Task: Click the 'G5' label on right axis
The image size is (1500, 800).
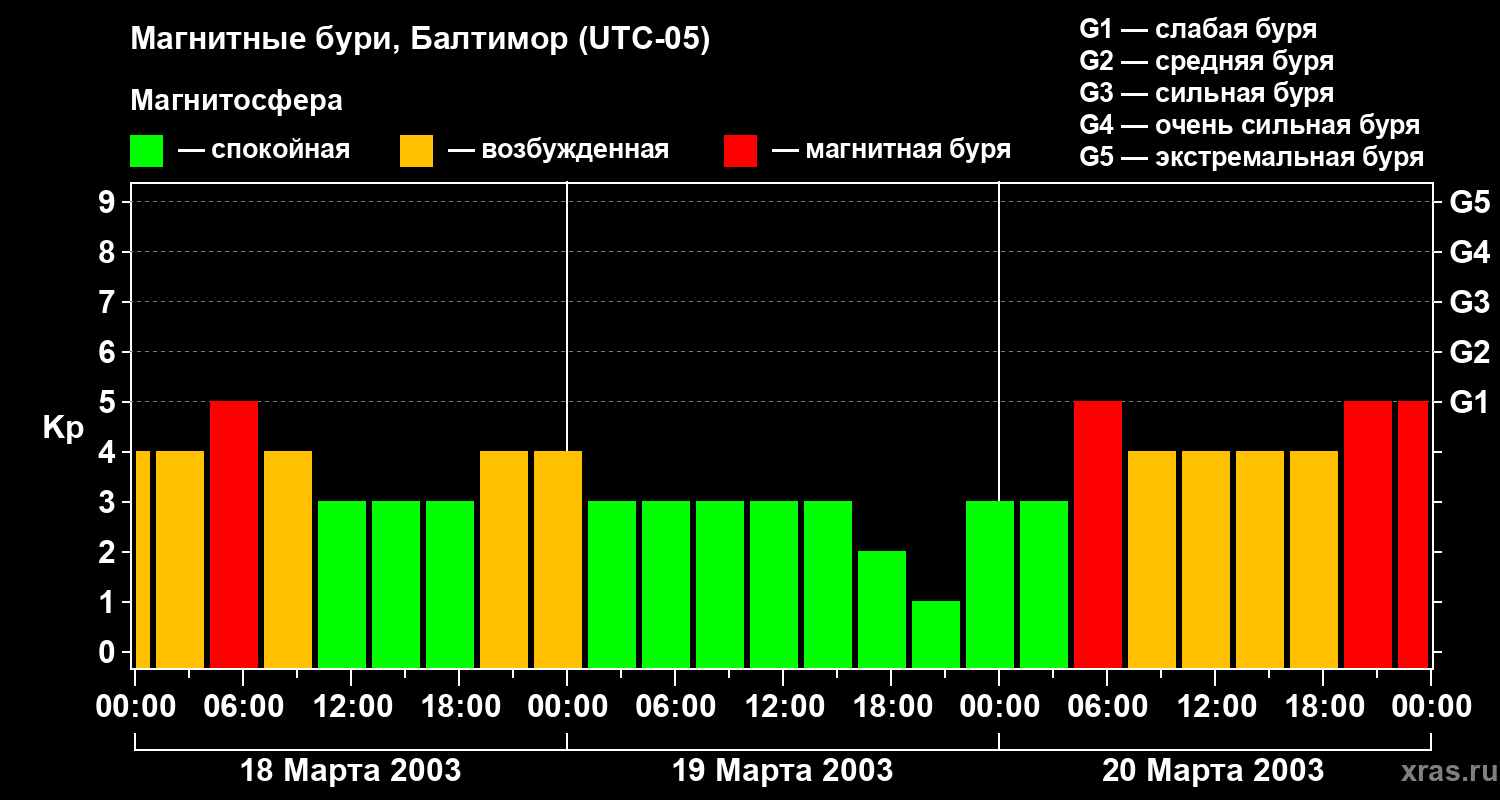Action: click(1469, 202)
